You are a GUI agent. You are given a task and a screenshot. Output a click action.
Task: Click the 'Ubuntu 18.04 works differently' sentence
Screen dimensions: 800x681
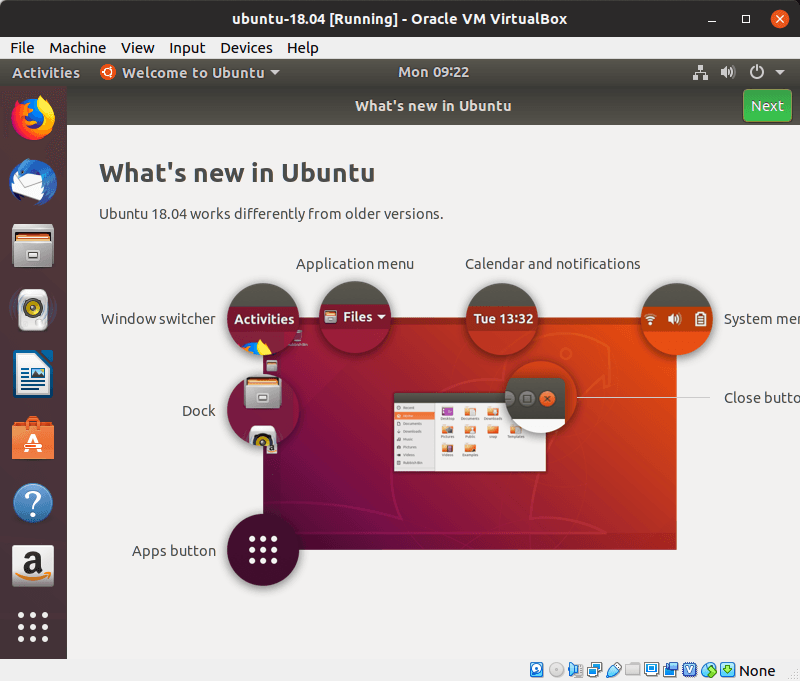[x=271, y=214]
